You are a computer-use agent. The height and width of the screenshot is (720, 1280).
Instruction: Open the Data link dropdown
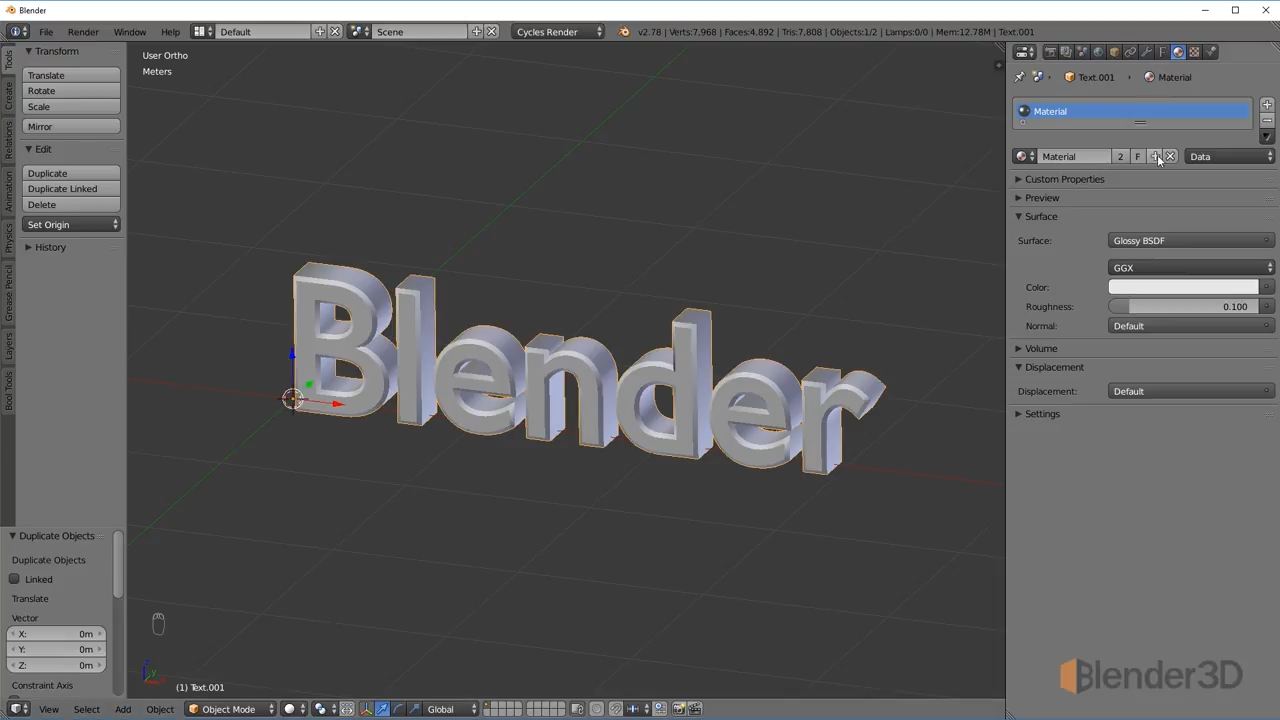[x=1230, y=156]
